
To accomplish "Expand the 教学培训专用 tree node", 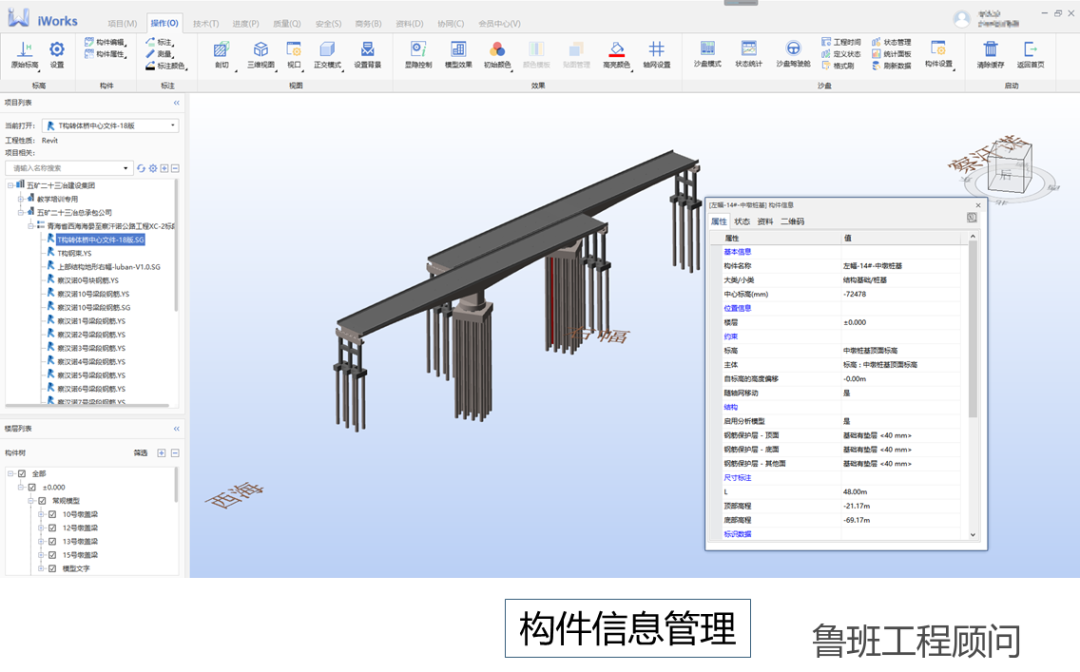I will point(21,199).
